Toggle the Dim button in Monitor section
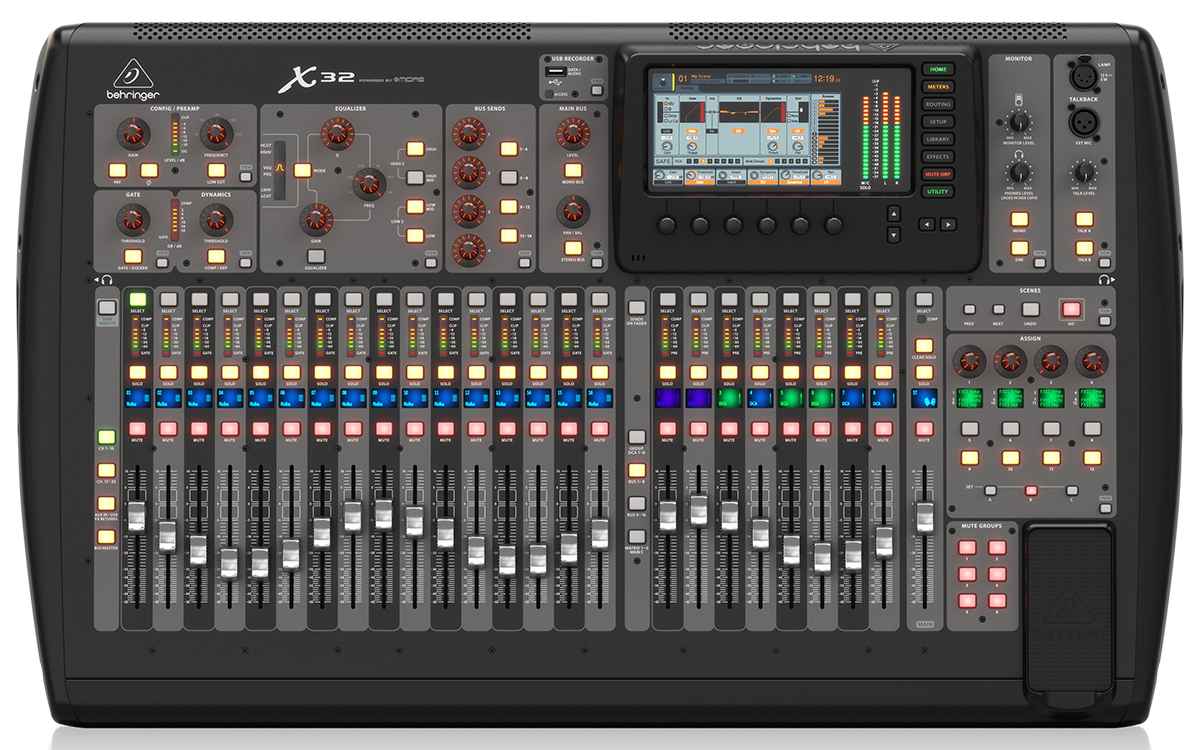This screenshot has width=1200, height=750. [1019, 249]
